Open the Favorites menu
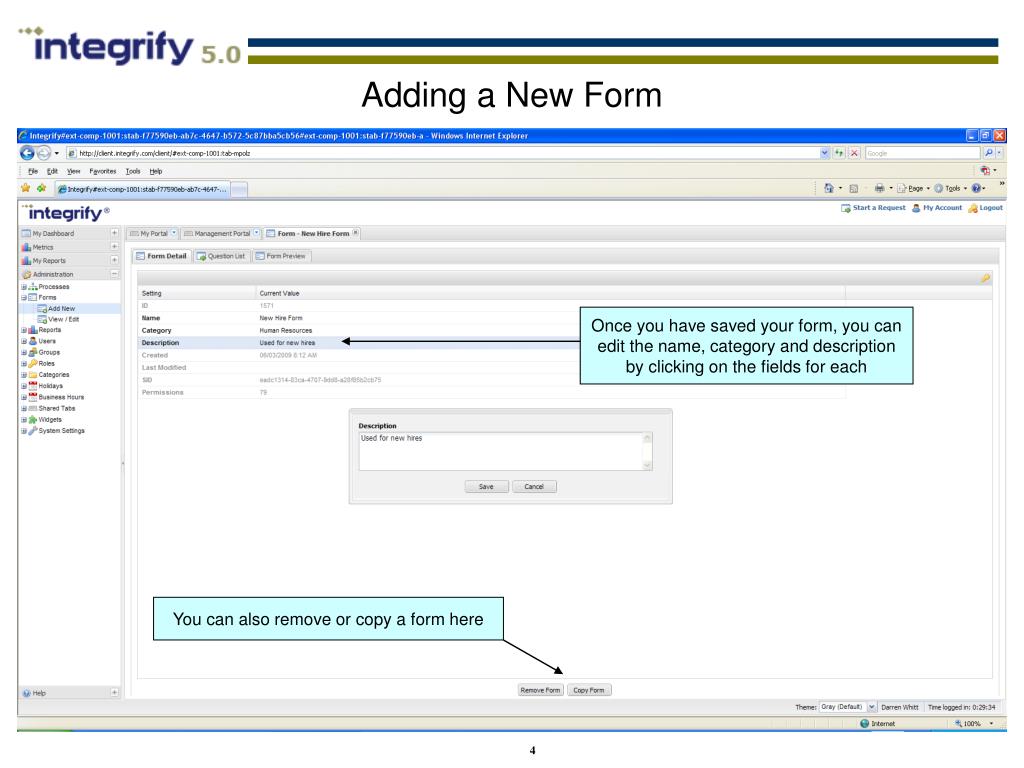This screenshot has height=768, width=1024. coord(103,171)
